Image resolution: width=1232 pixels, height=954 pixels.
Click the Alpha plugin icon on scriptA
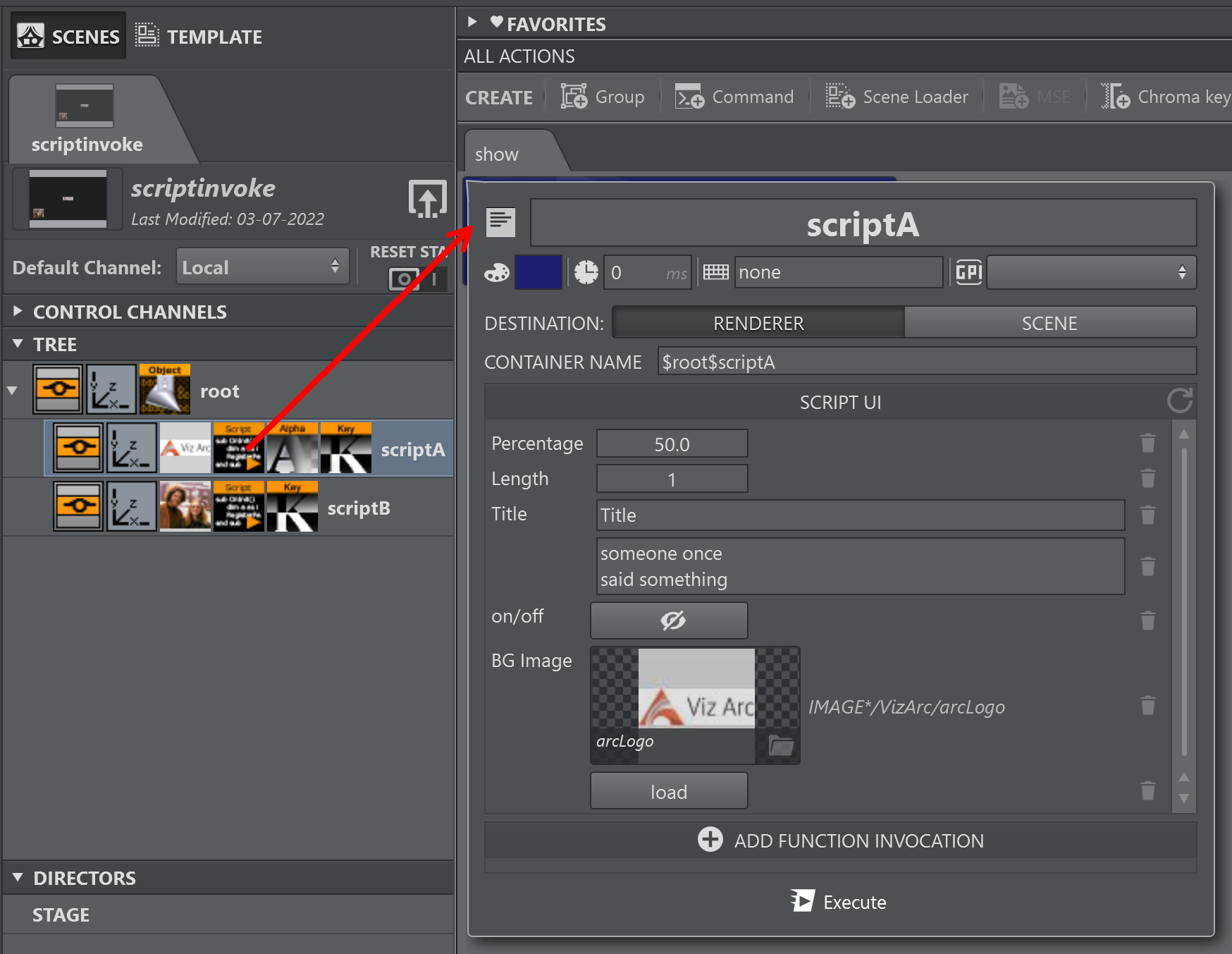point(292,448)
